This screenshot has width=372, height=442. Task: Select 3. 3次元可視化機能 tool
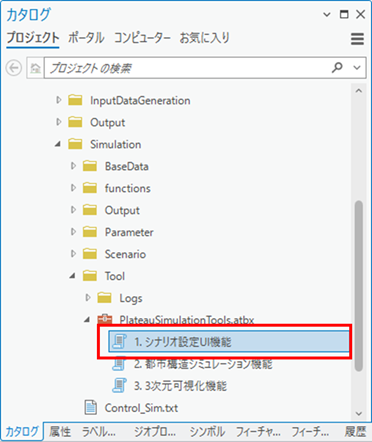180,386
